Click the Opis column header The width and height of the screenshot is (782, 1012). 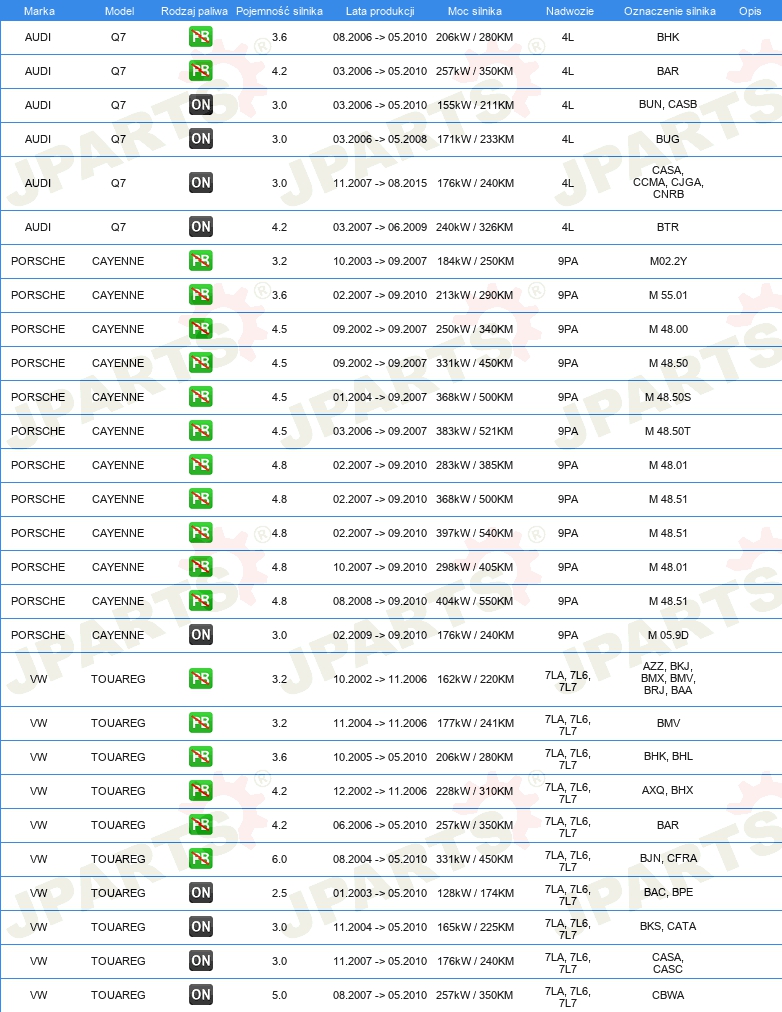pyautogui.click(x=750, y=11)
